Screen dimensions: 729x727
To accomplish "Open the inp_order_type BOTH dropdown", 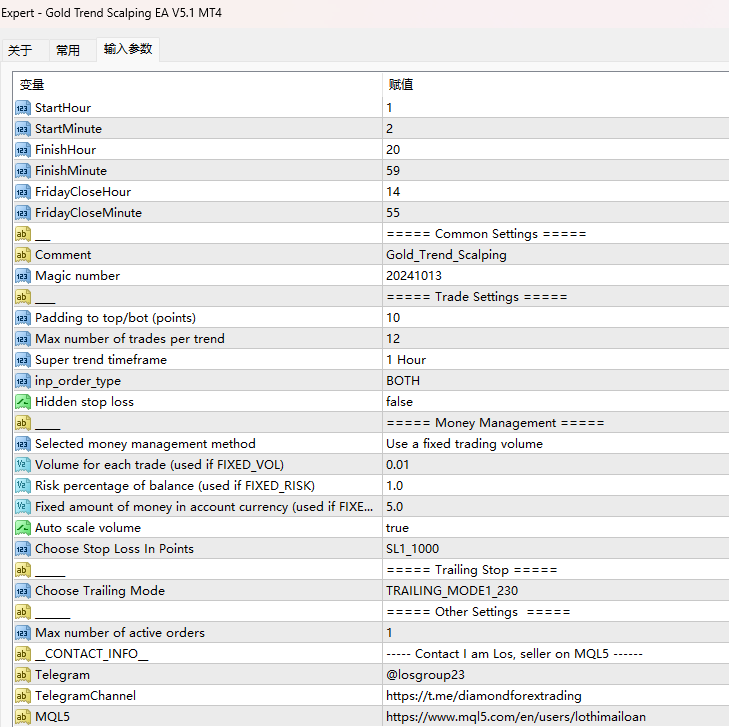I will coord(556,381).
